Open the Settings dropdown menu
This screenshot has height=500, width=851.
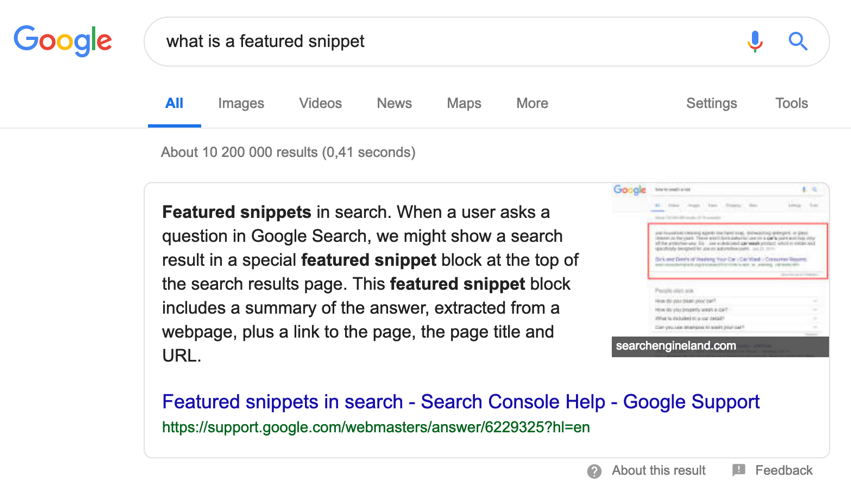tap(712, 103)
